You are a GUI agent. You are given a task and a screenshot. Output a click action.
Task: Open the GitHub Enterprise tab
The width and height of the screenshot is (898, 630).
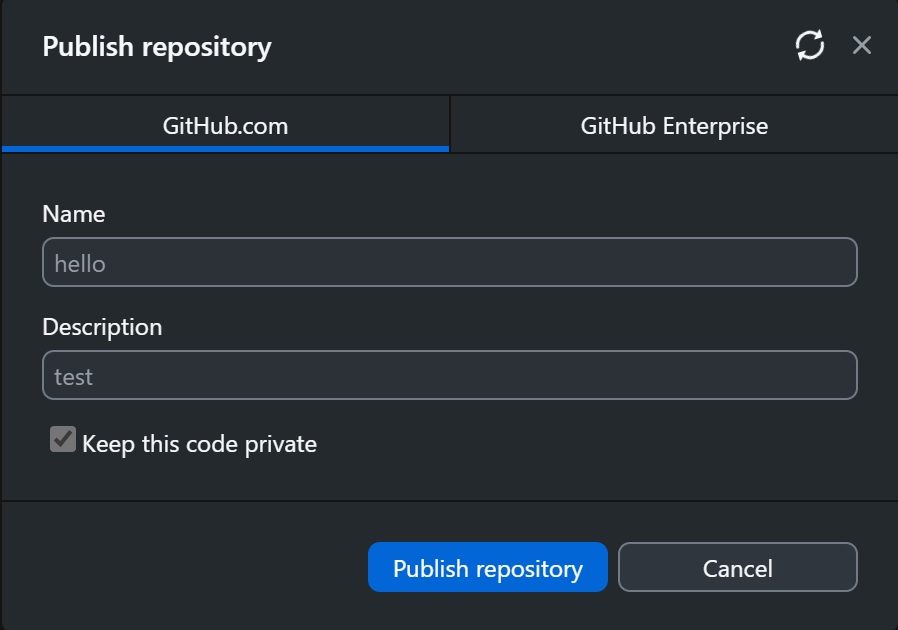(674, 126)
